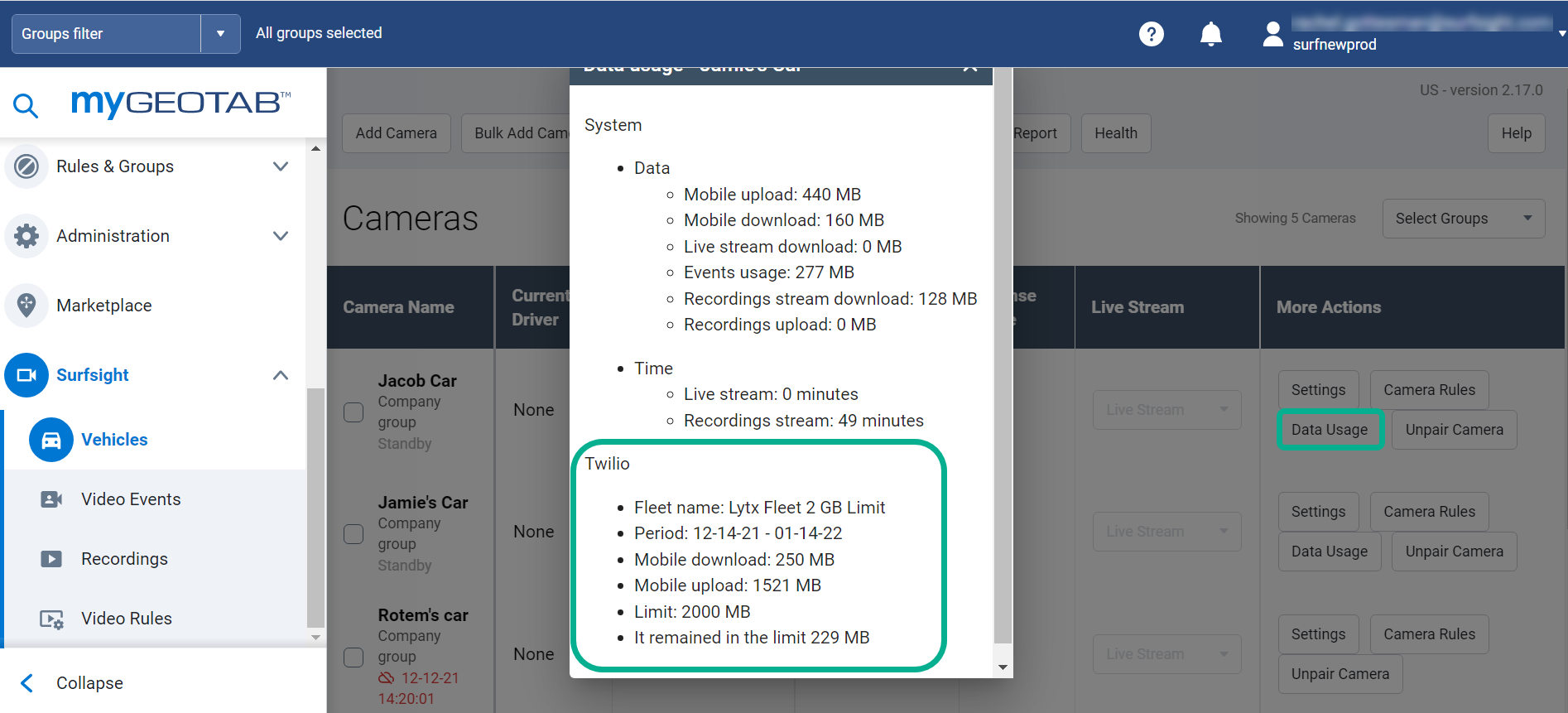Go to Vehicles menu item
The image size is (1568, 713).
[114, 440]
